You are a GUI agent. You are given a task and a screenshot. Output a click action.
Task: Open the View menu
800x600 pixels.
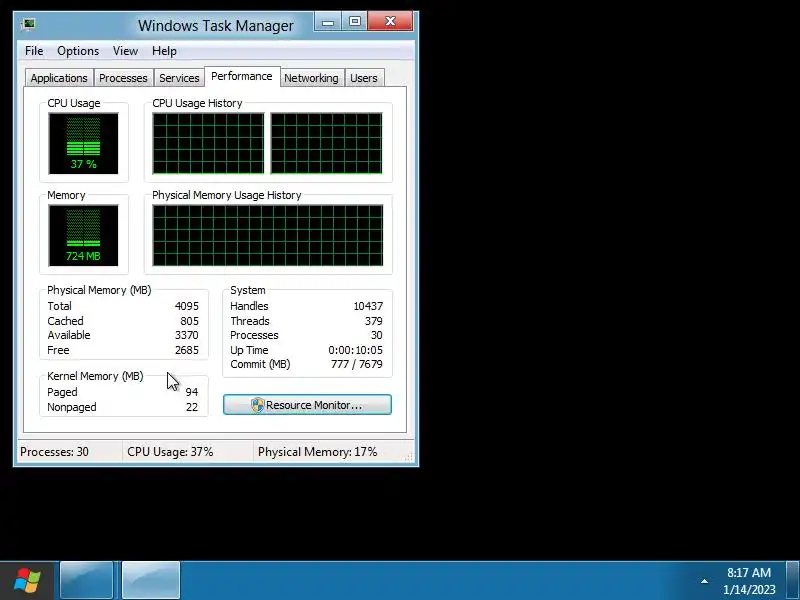(x=126, y=51)
